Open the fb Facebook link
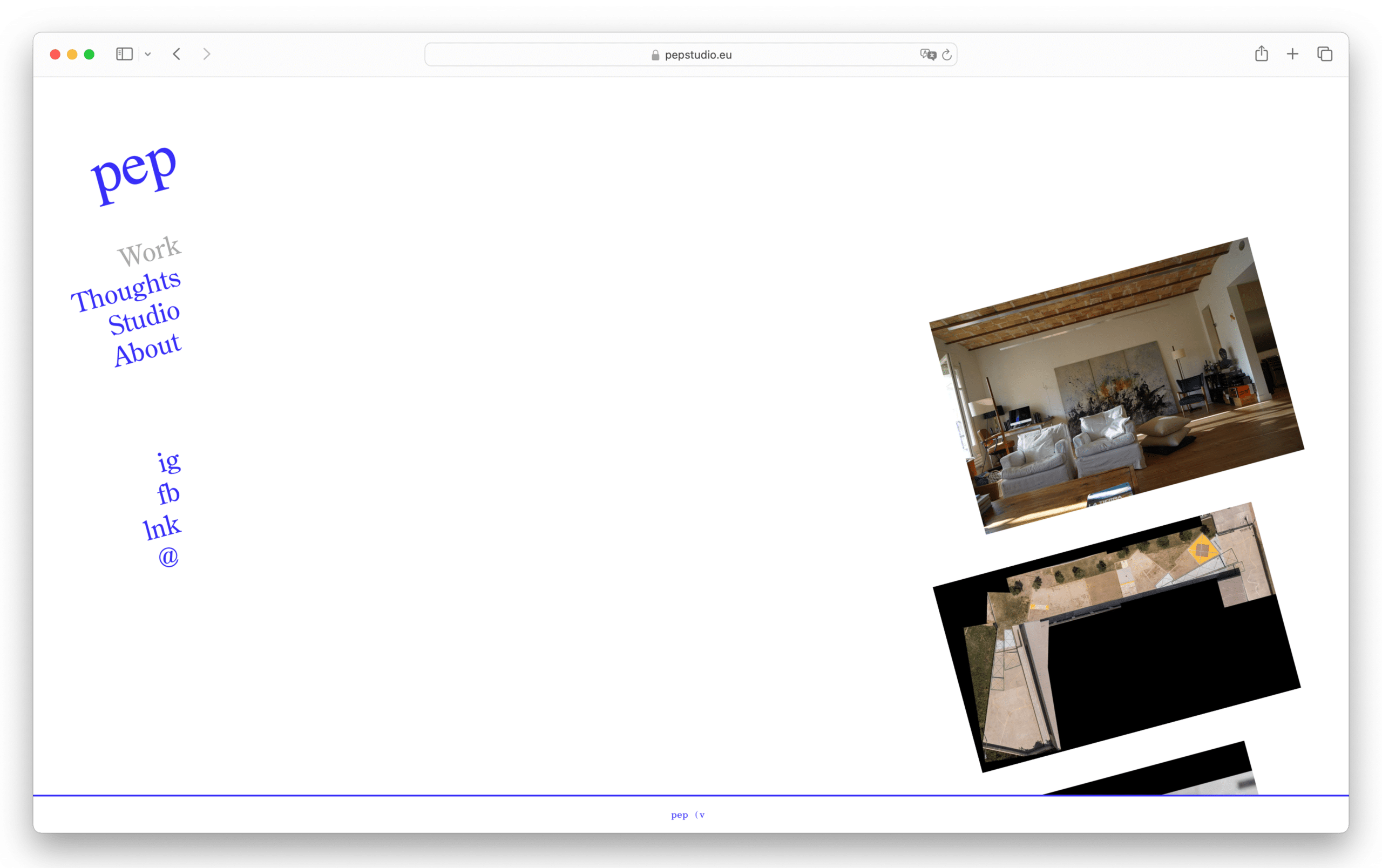 pyautogui.click(x=168, y=493)
